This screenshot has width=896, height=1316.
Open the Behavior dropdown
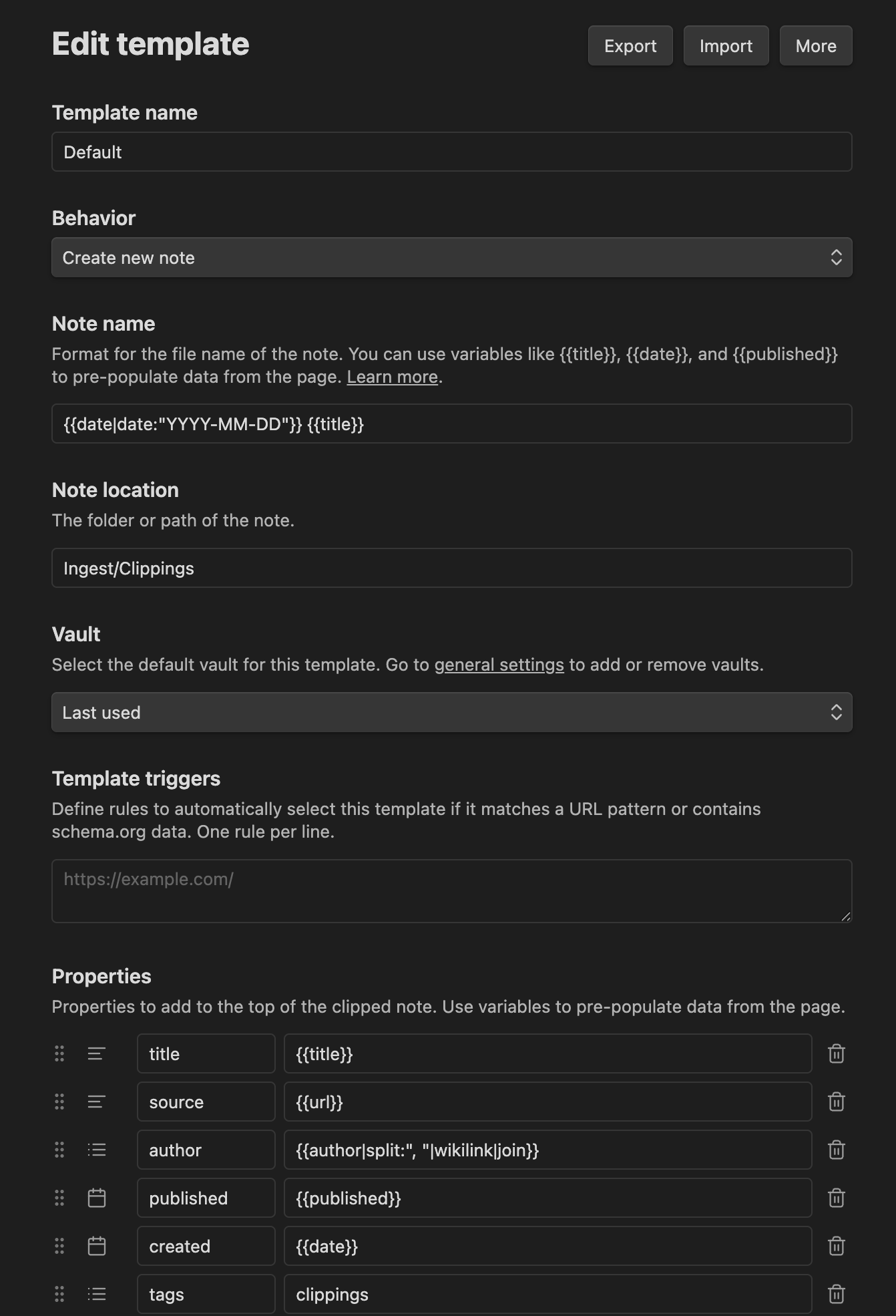452,257
